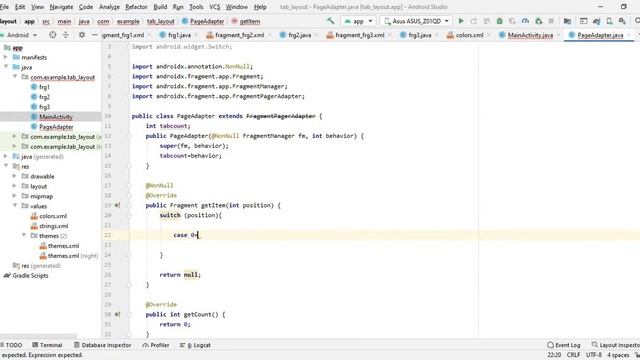Click the Debug app bug icon

[x=499, y=21]
